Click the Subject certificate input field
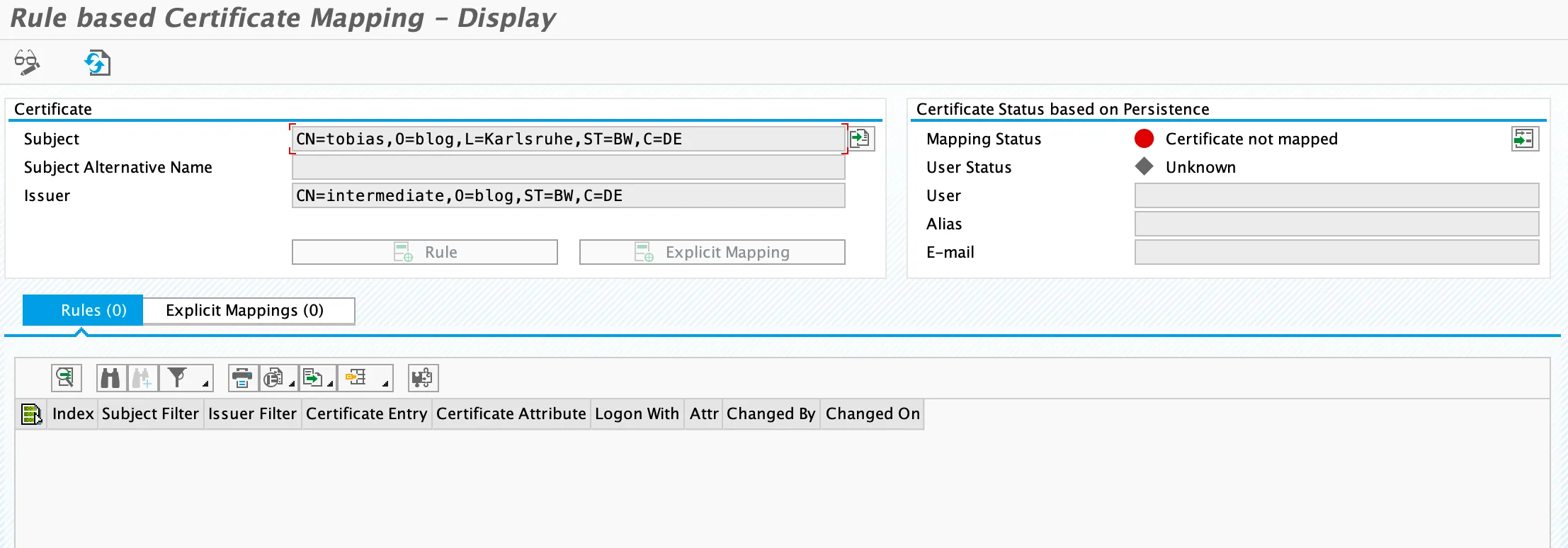The width and height of the screenshot is (1568, 548). pos(568,139)
